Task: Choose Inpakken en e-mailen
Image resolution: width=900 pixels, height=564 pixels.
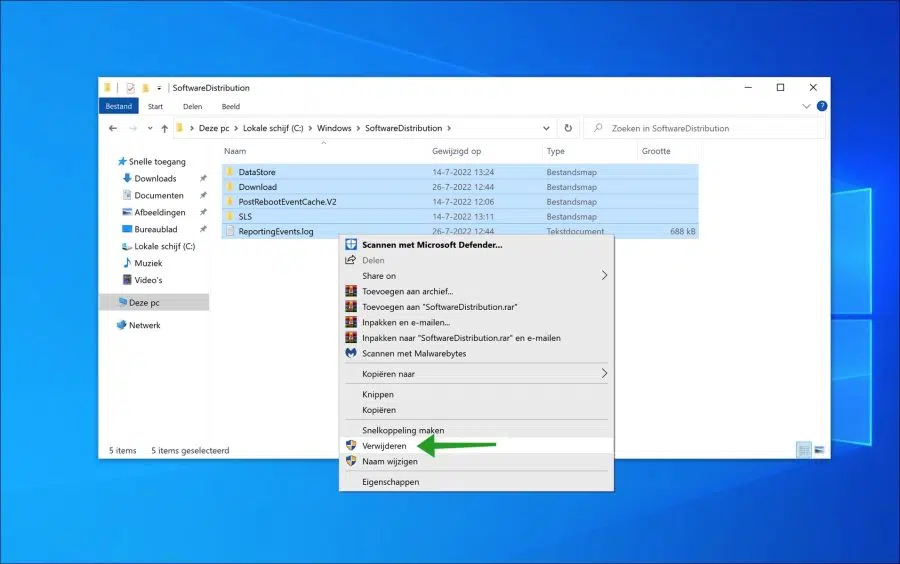Action: [476, 322]
